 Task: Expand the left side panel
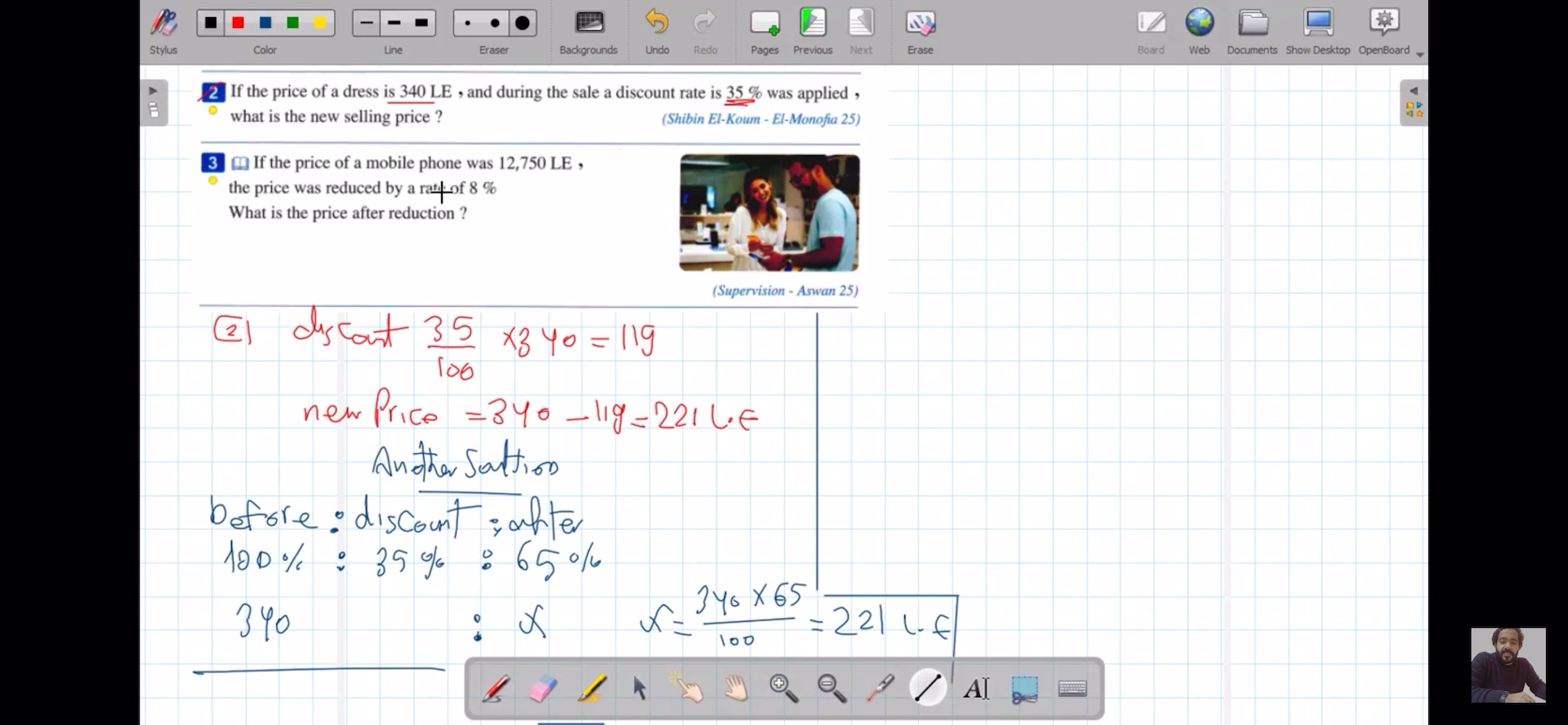pyautogui.click(x=154, y=102)
